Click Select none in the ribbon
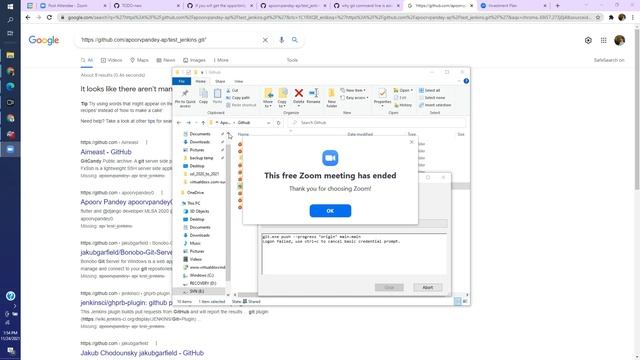 point(432,98)
